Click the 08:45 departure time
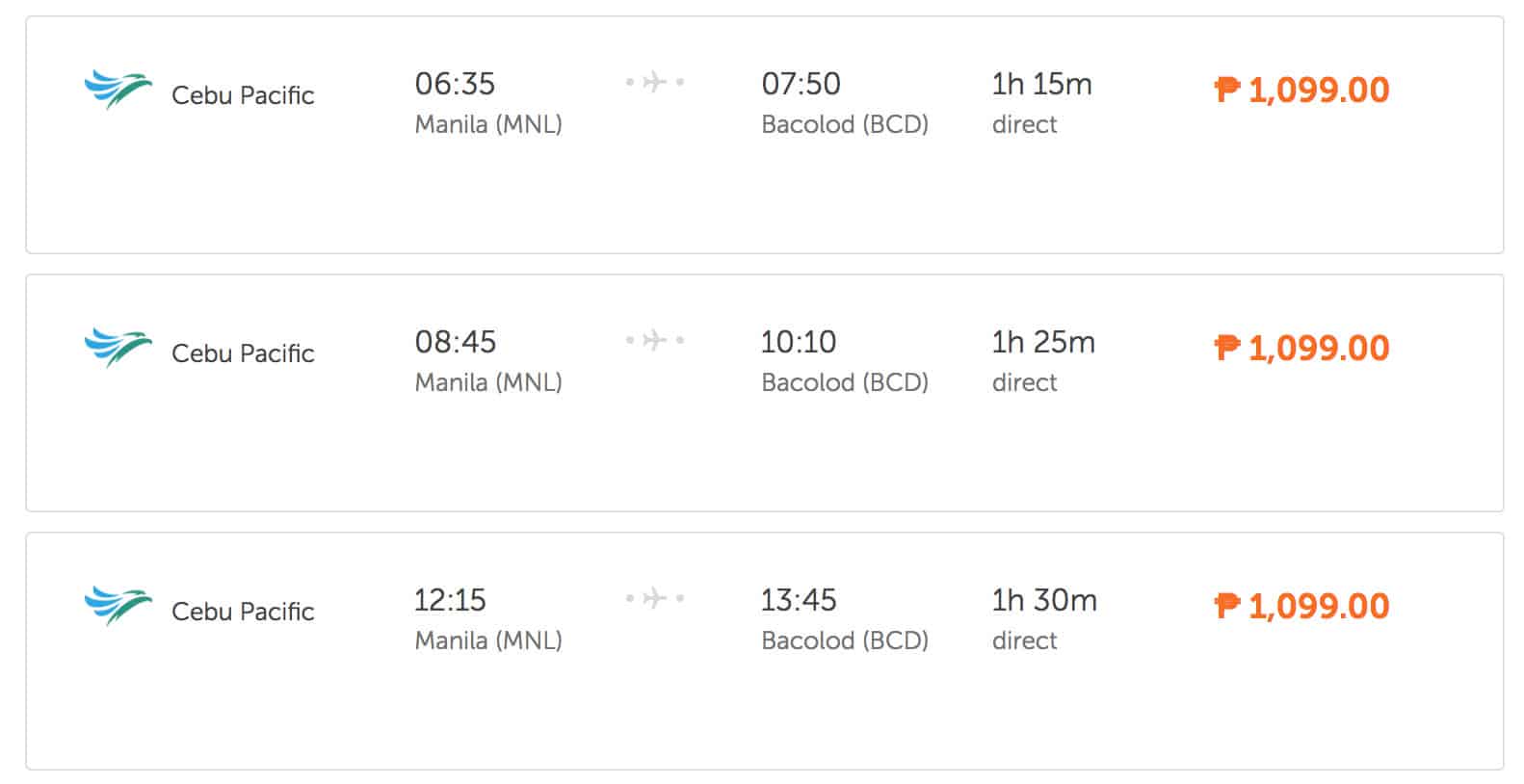 click(x=455, y=342)
